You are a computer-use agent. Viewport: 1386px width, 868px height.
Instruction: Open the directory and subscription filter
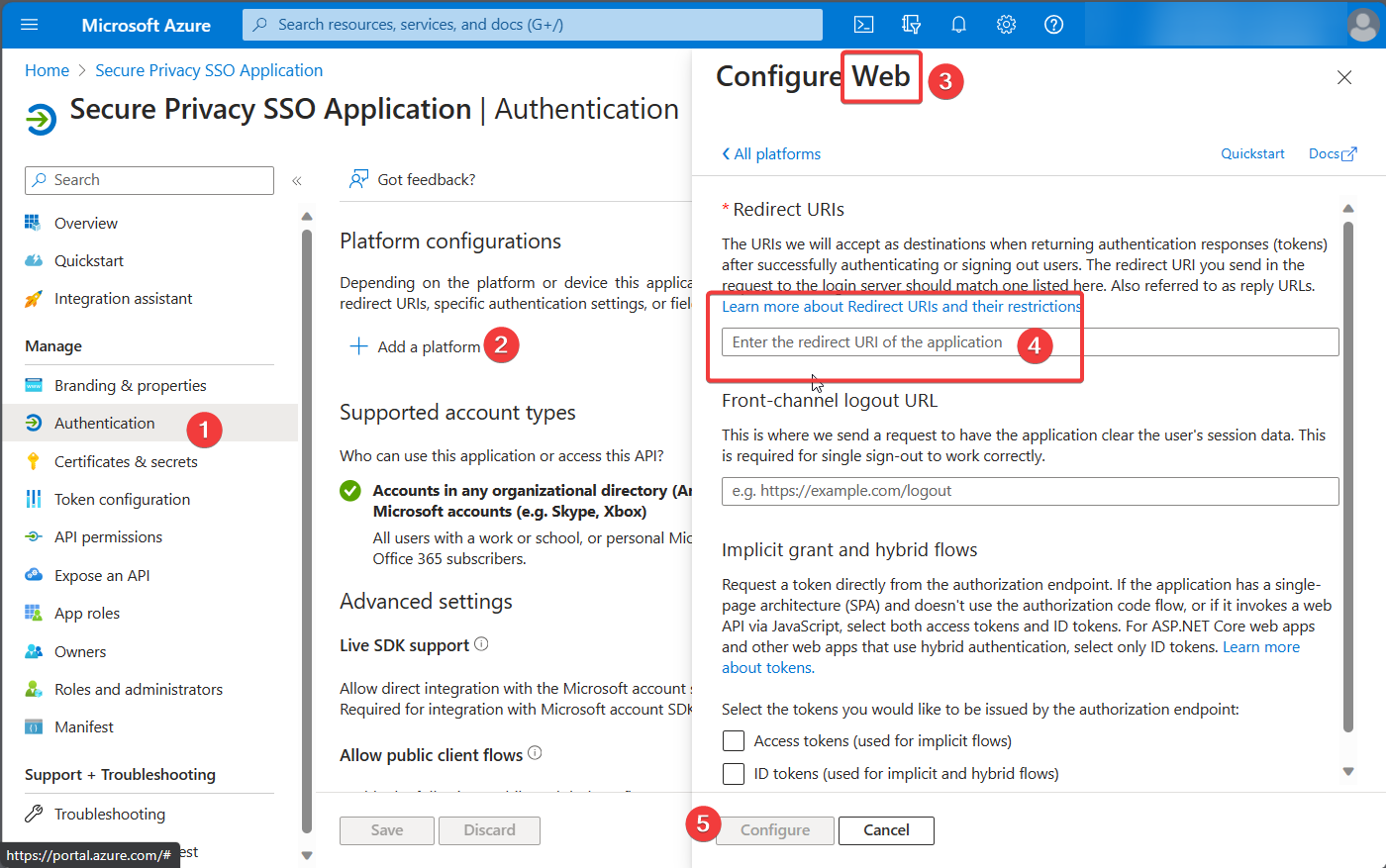(x=911, y=24)
